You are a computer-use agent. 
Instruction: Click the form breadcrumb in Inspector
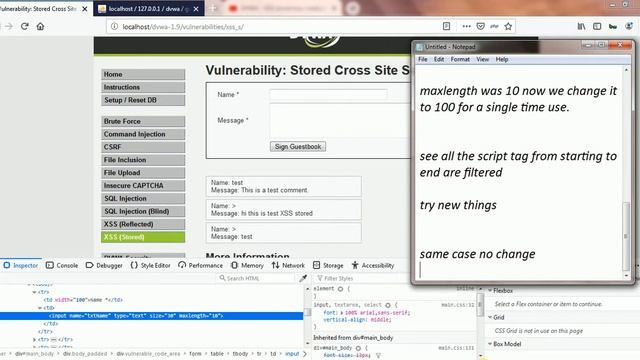[196, 354]
